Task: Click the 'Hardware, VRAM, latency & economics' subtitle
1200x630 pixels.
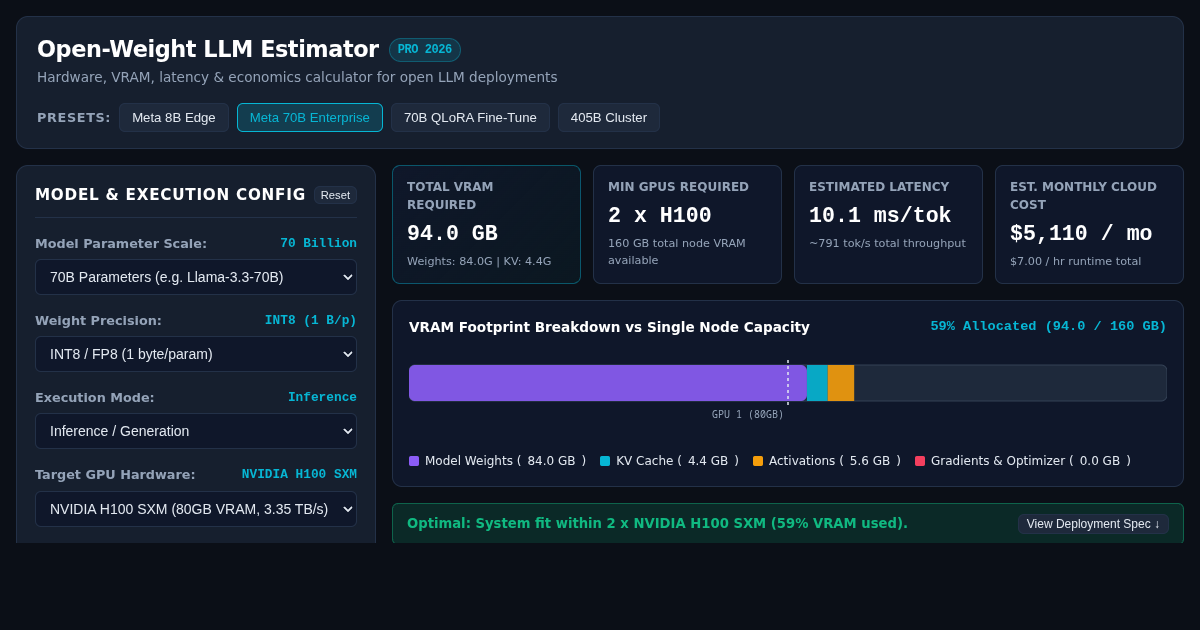Action: tap(297, 77)
